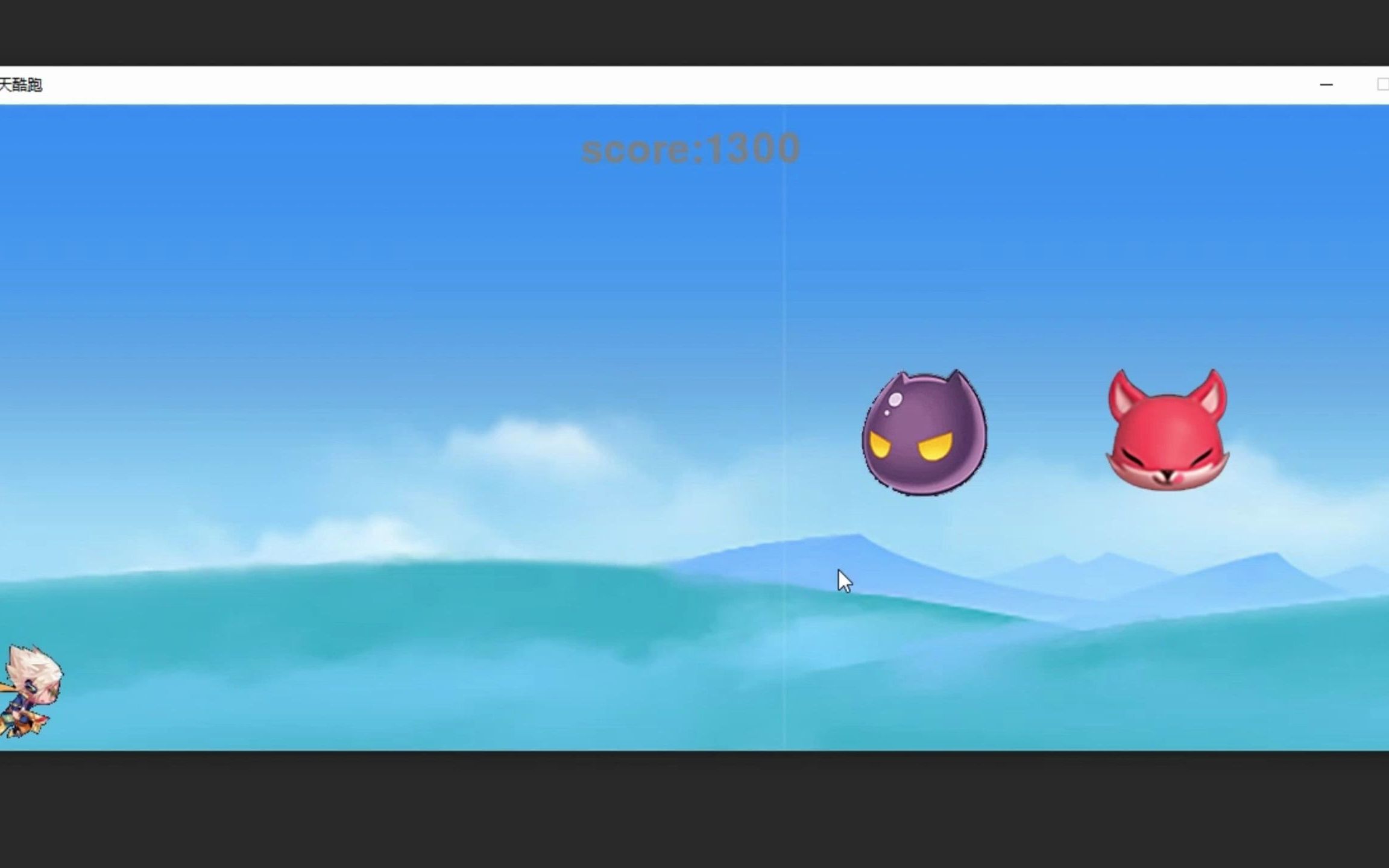This screenshot has width=1389, height=868.
Task: Click the 天酷跑 window title
Action: click(x=20, y=85)
